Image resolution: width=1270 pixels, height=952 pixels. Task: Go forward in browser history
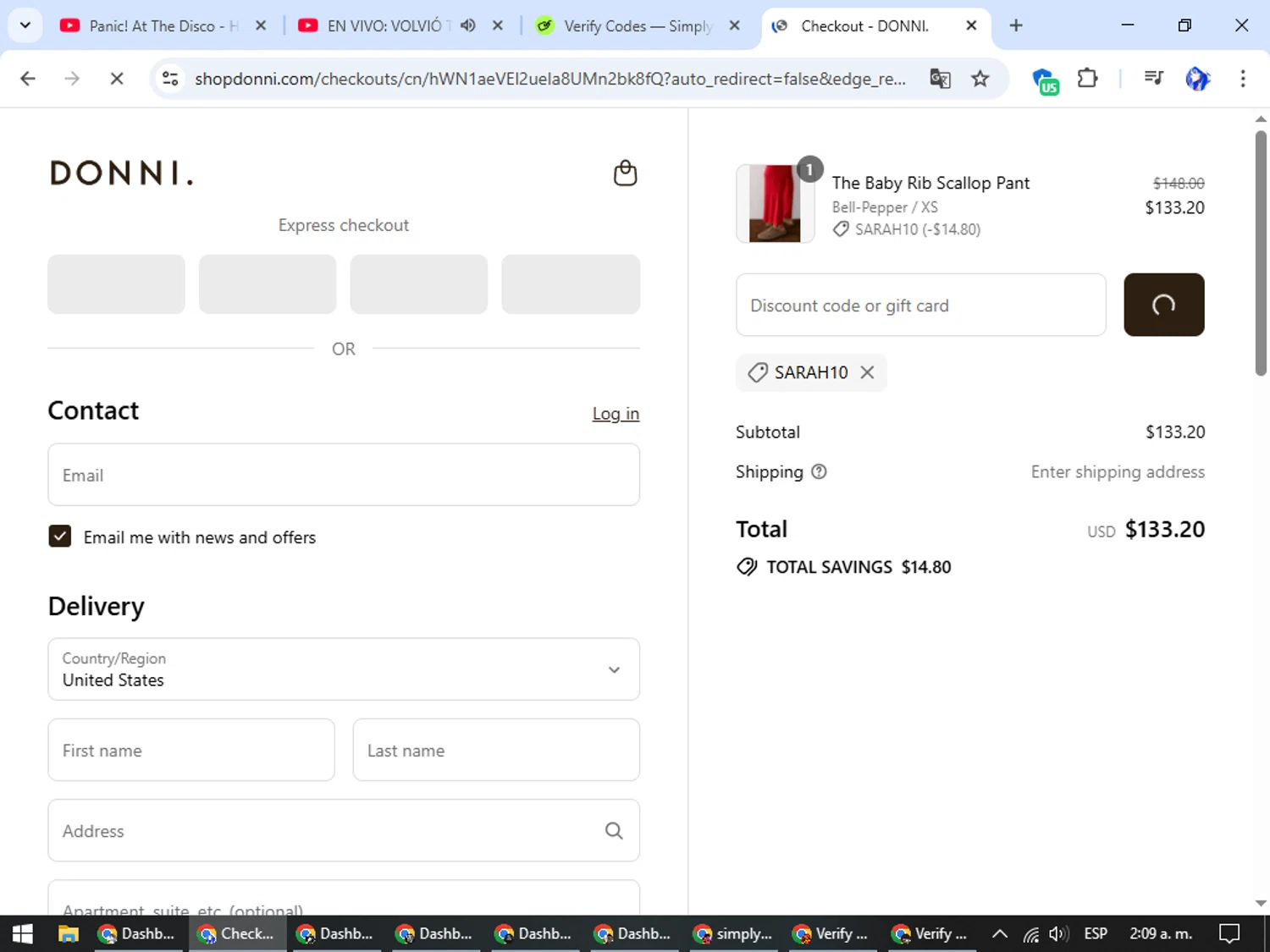(x=72, y=79)
